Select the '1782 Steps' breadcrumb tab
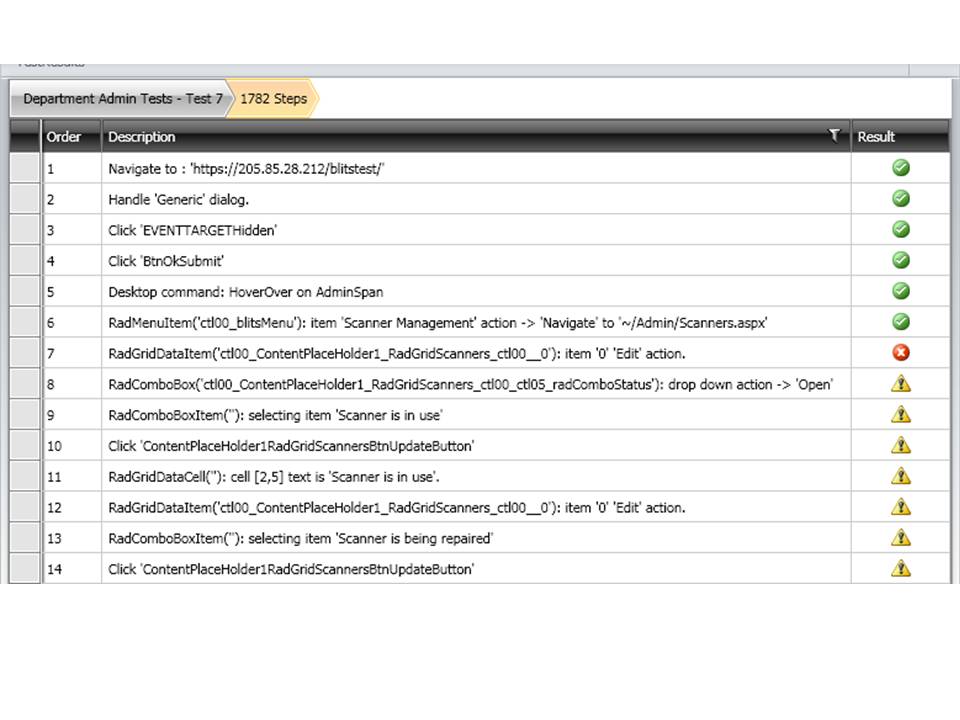The width and height of the screenshot is (960, 720). (x=273, y=99)
